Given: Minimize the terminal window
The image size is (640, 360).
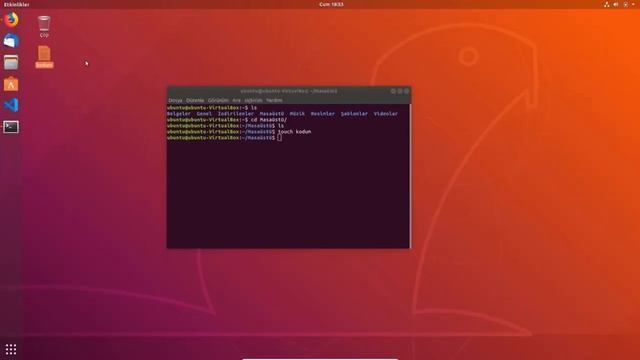Looking at the screenshot, I should tap(393, 91).
